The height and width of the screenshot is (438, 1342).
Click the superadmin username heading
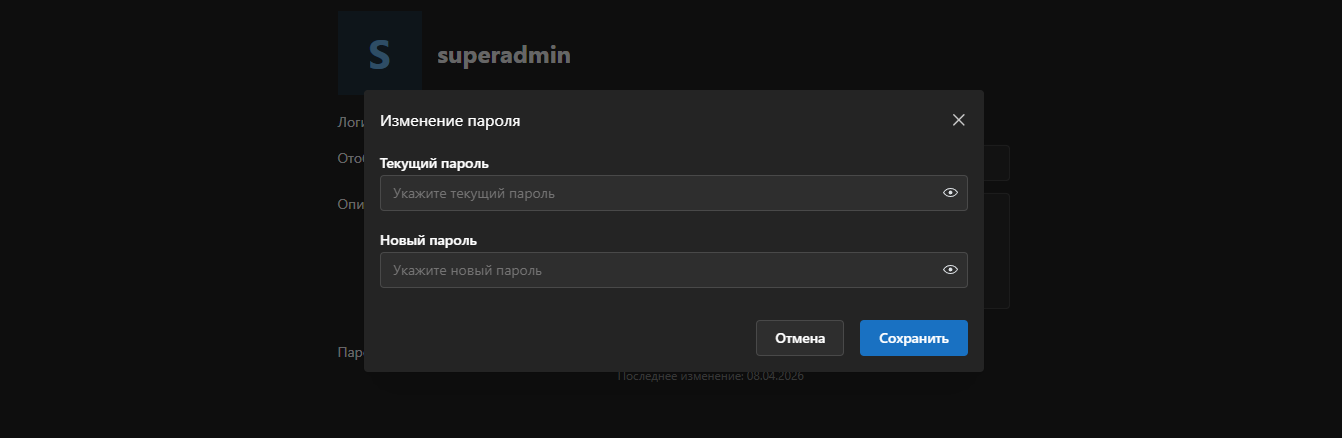click(503, 56)
